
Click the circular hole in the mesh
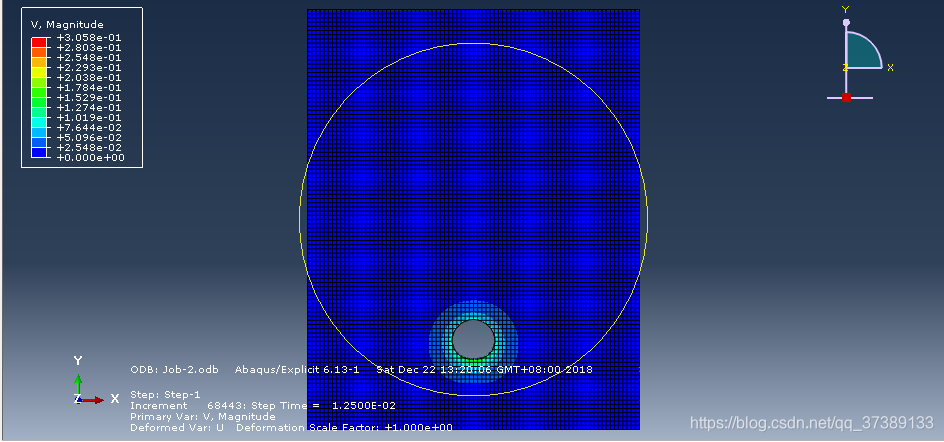pos(473,339)
